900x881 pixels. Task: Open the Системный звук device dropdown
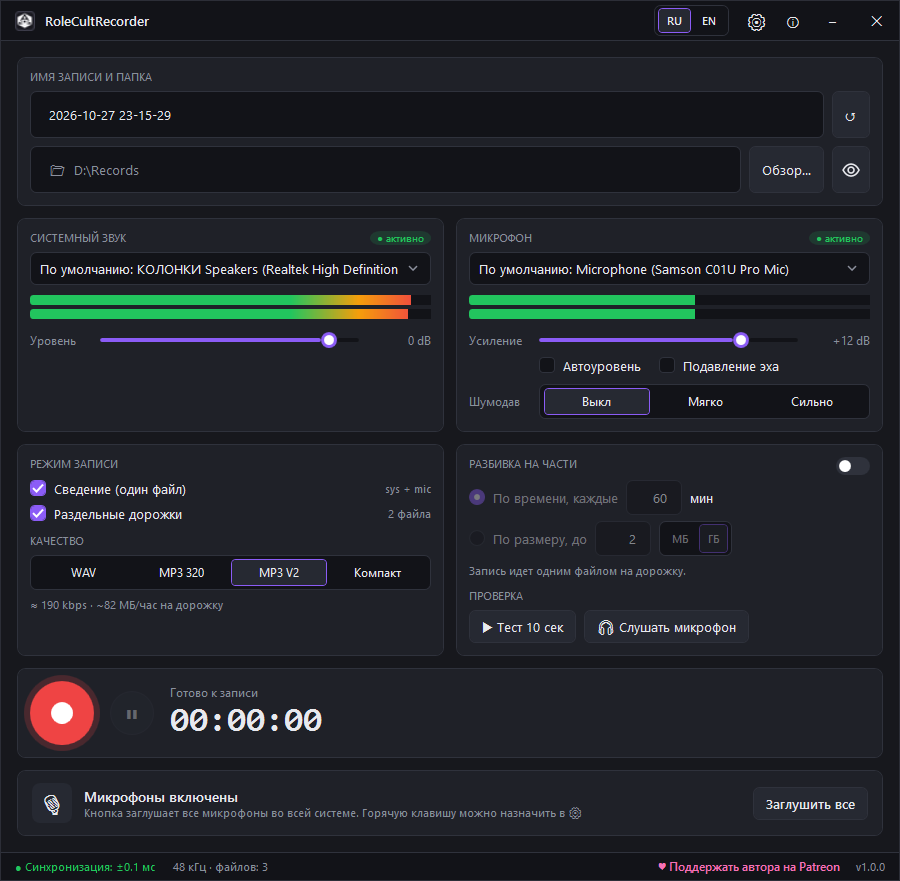[x=230, y=269]
